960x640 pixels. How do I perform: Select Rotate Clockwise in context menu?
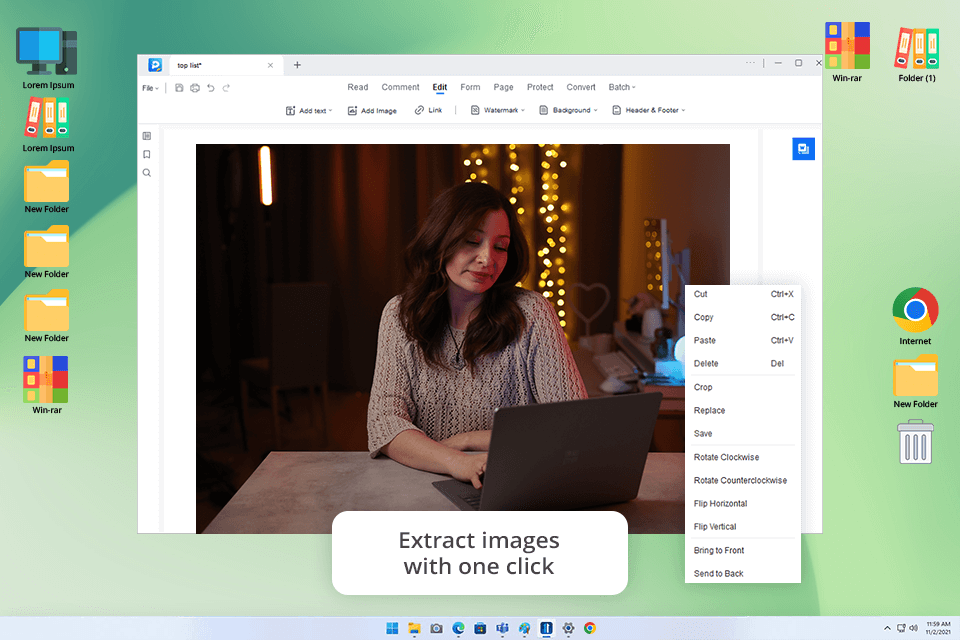click(743, 457)
